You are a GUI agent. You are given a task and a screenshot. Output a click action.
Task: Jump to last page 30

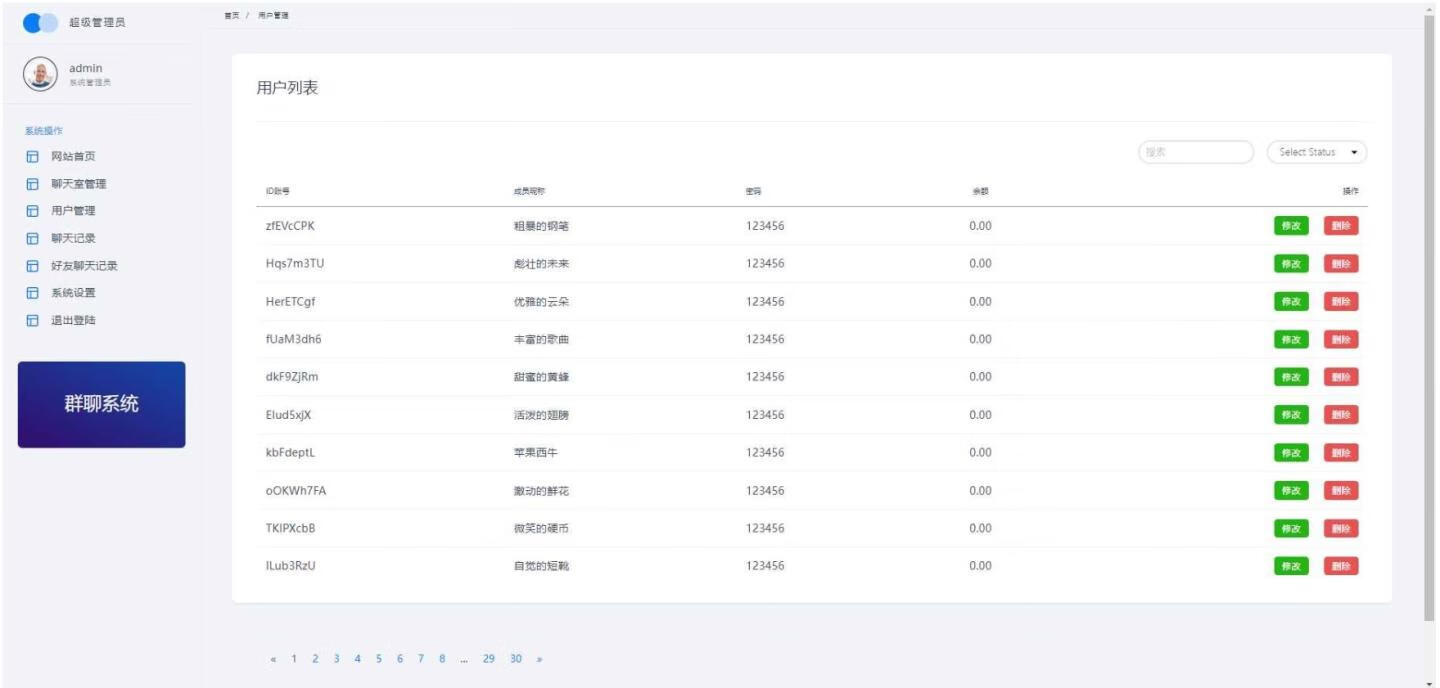tap(516, 659)
